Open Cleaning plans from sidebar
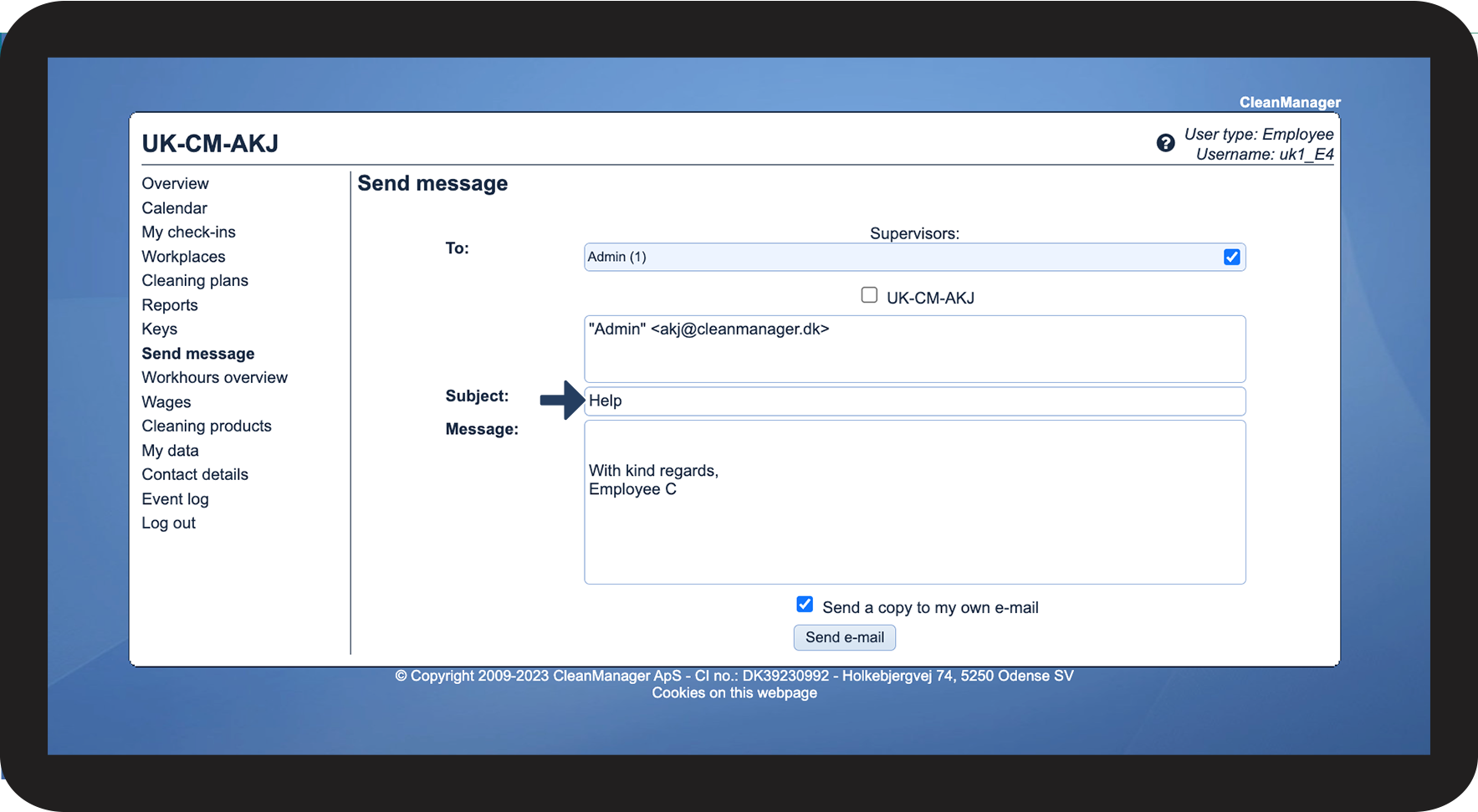The width and height of the screenshot is (1478, 812). 195,280
